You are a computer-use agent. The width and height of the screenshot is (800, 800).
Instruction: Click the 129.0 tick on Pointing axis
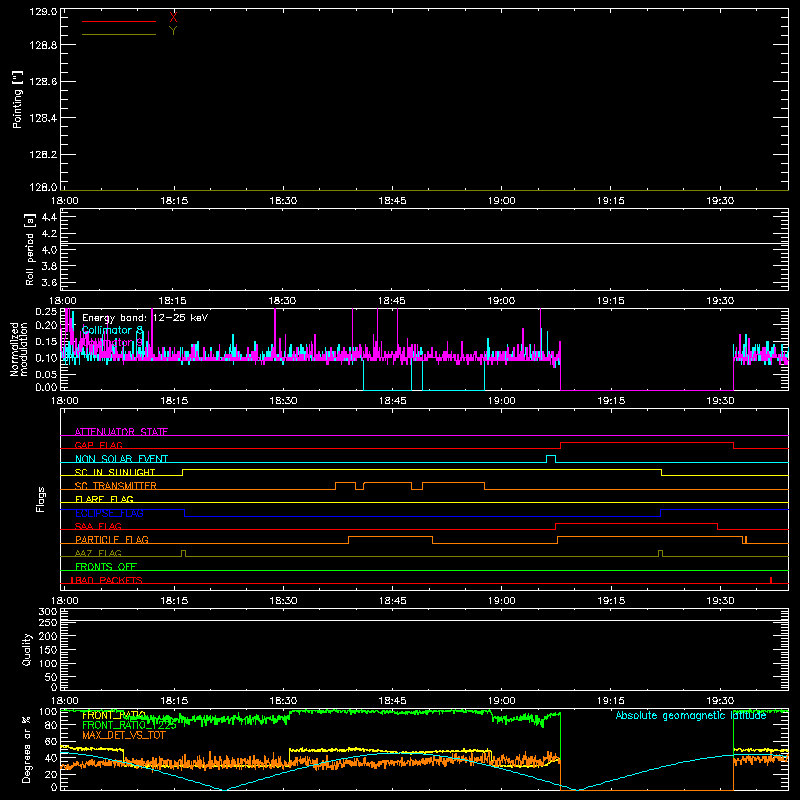[43, 12]
